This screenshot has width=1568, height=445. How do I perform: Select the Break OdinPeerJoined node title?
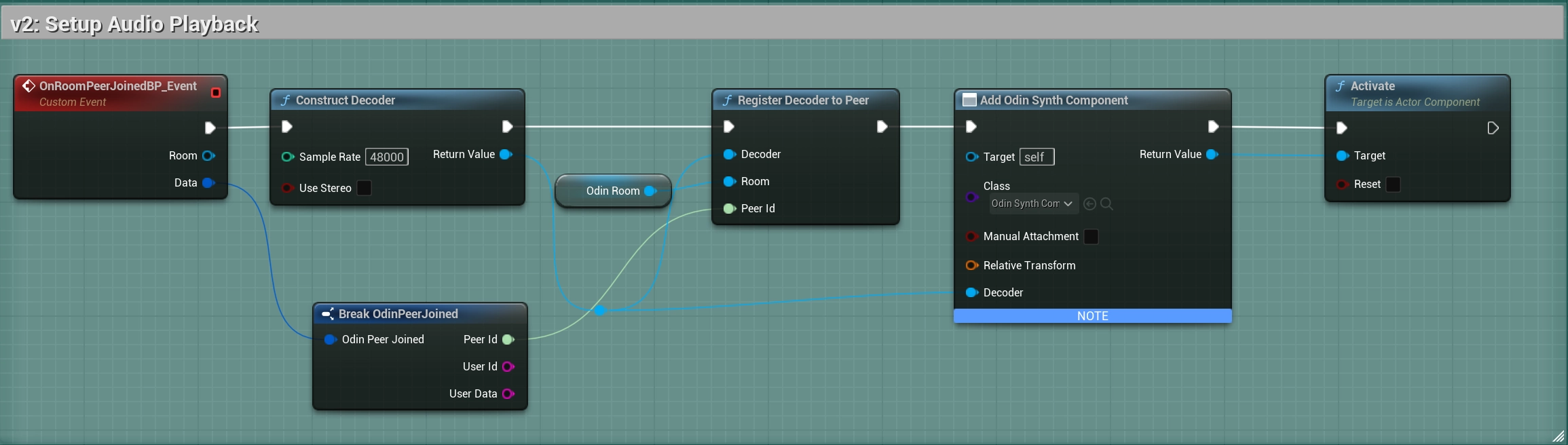398,314
